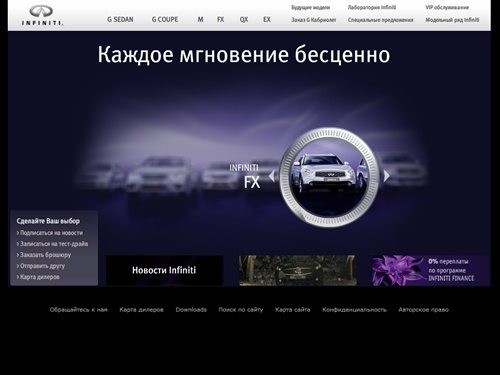
Task: Open the Специальные предложения link
Action: 381,20
